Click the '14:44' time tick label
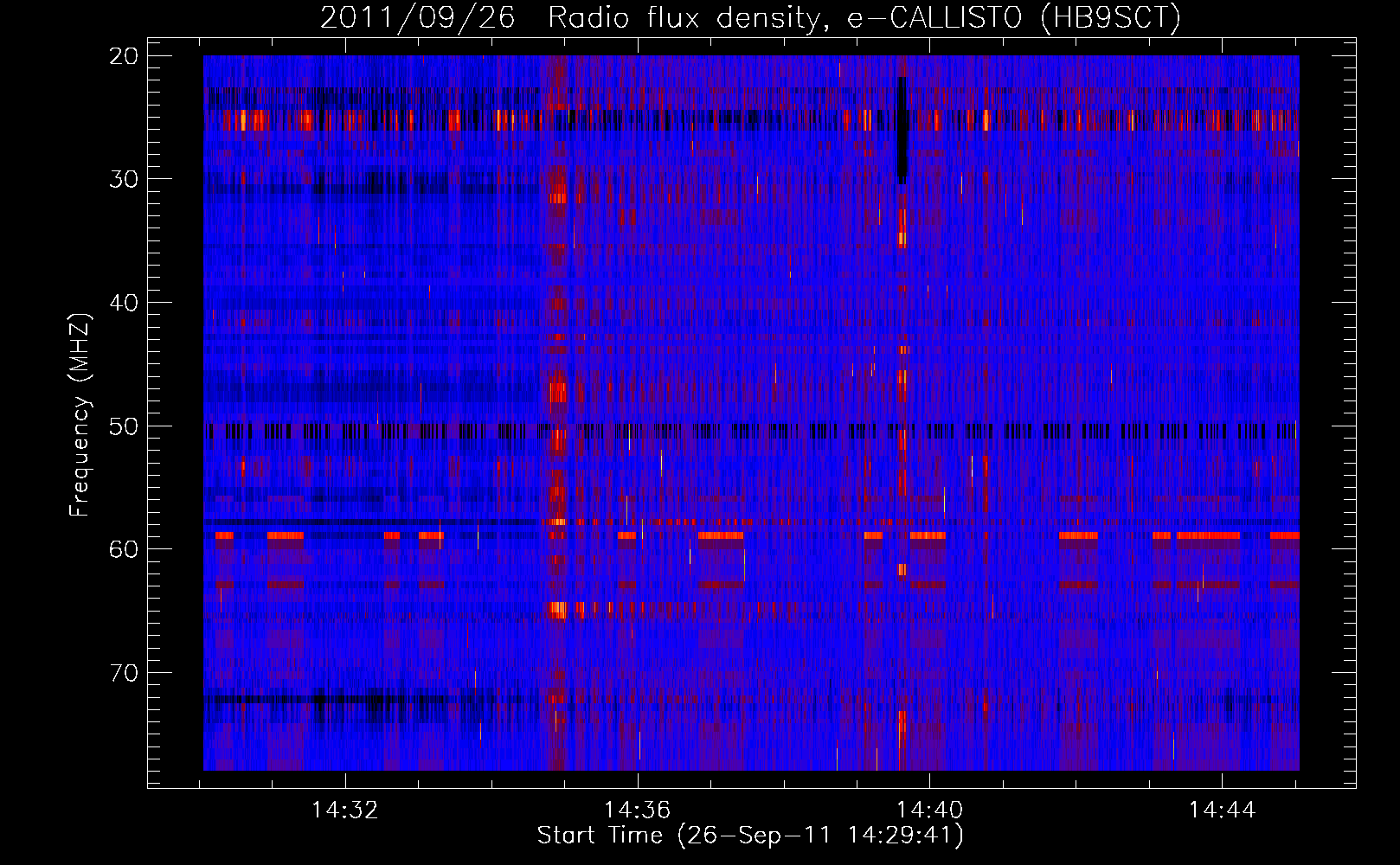The width and height of the screenshot is (1400, 865). click(1222, 811)
